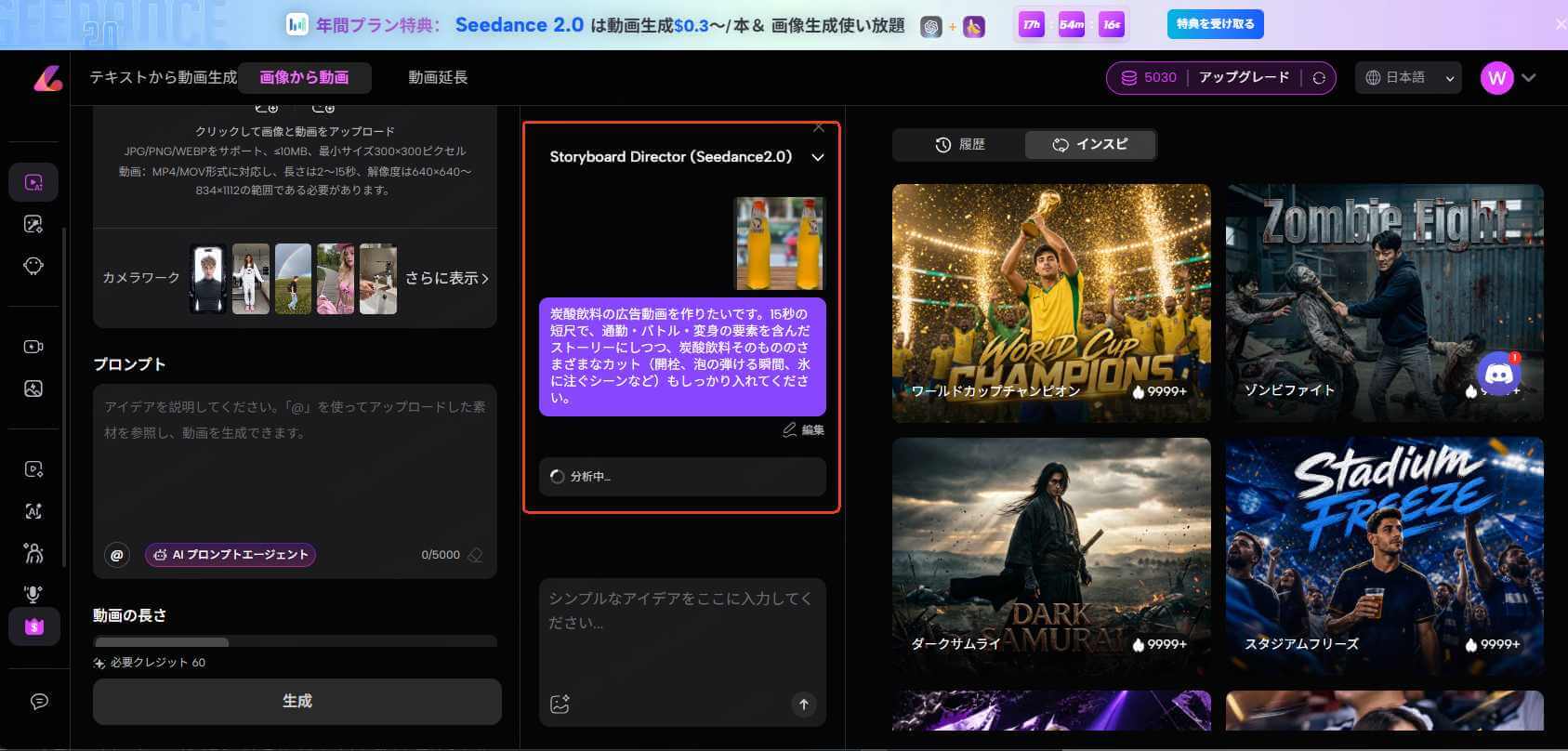Switch to テキストから動画生成 tab

pos(164,77)
